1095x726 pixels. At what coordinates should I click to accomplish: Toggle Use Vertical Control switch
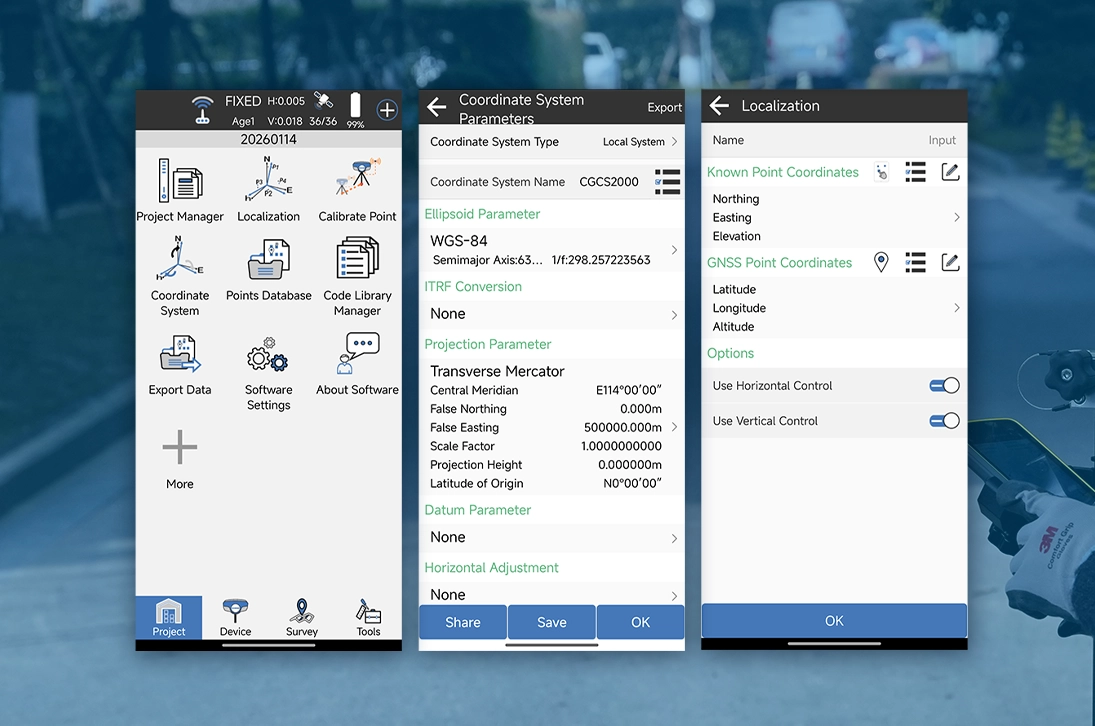click(x=944, y=421)
